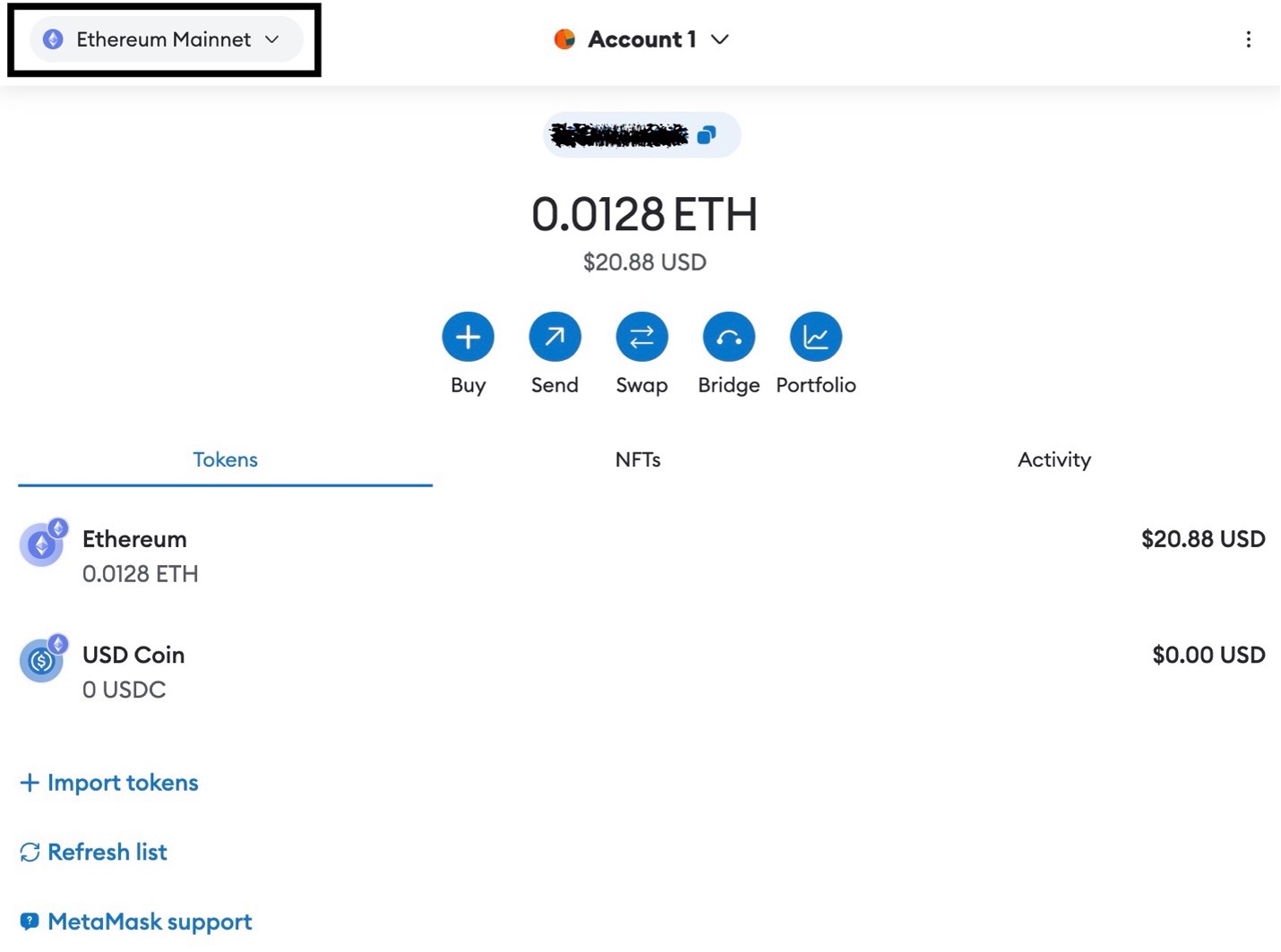Screen dimensions: 1281x952
Task: Click the blue Buy plus icon
Action: click(468, 338)
